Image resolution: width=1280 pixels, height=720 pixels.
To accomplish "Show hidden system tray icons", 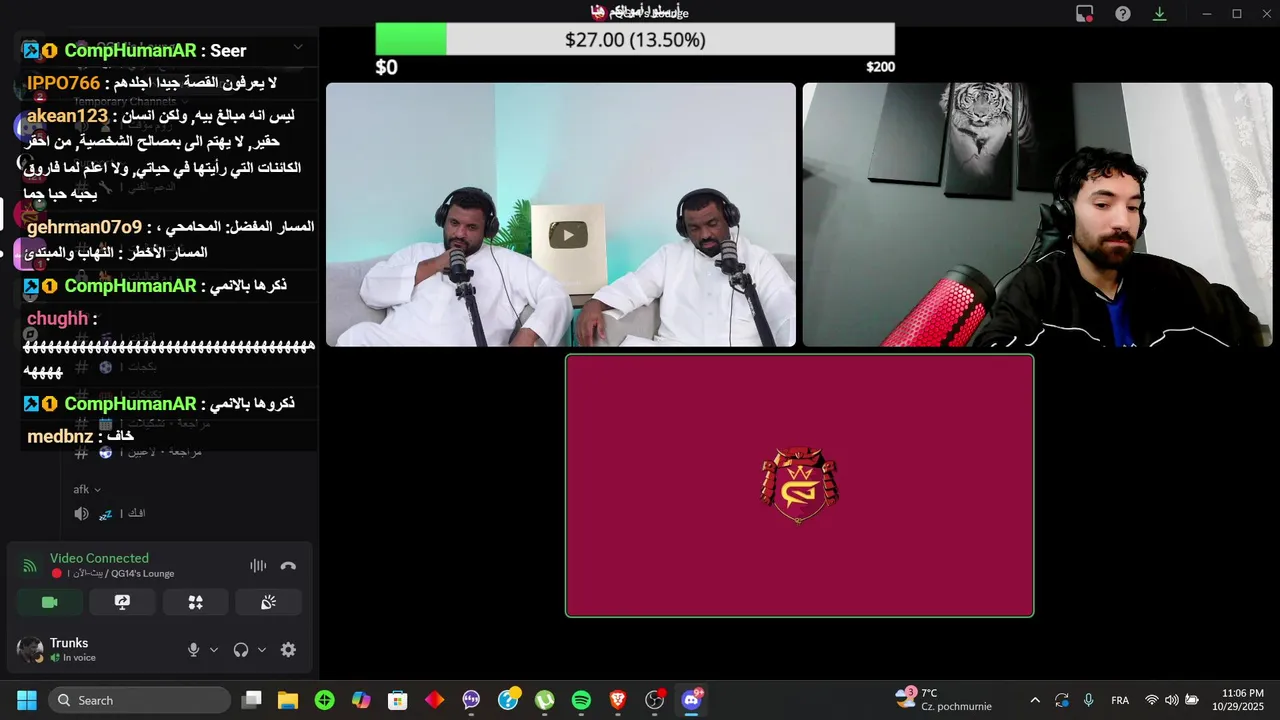I will 1035,700.
